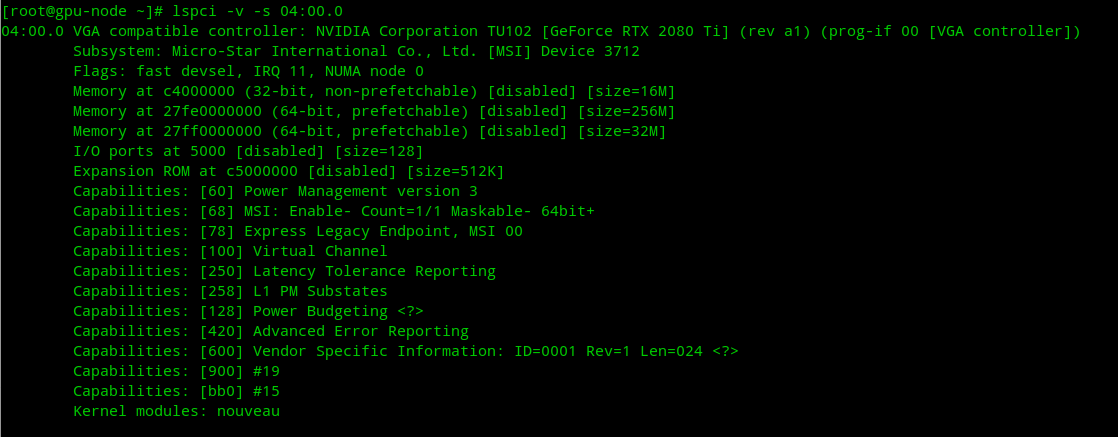
Task: Click the I/O ports at 5000 line
Action: (x=248, y=151)
